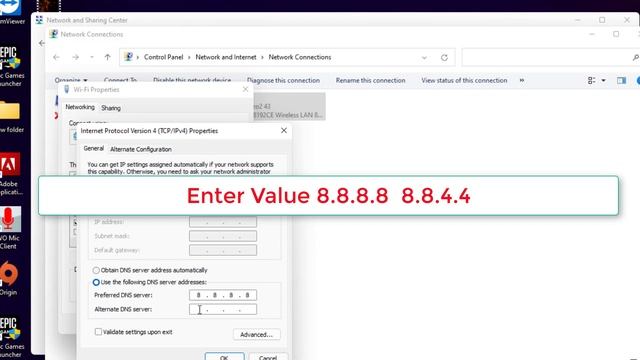Click the Alternate DNS server field

click(223, 309)
